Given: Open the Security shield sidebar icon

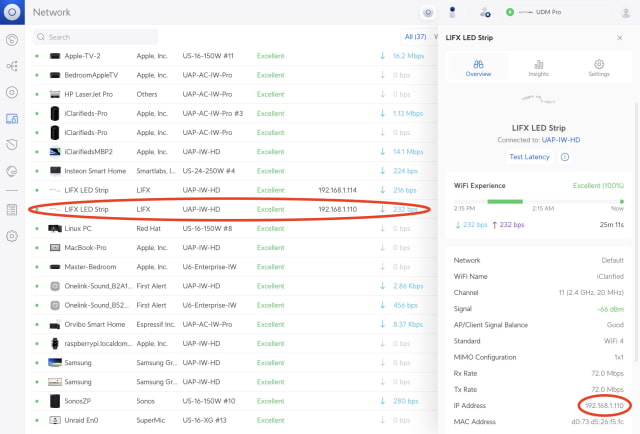Looking at the screenshot, I should click(x=12, y=144).
